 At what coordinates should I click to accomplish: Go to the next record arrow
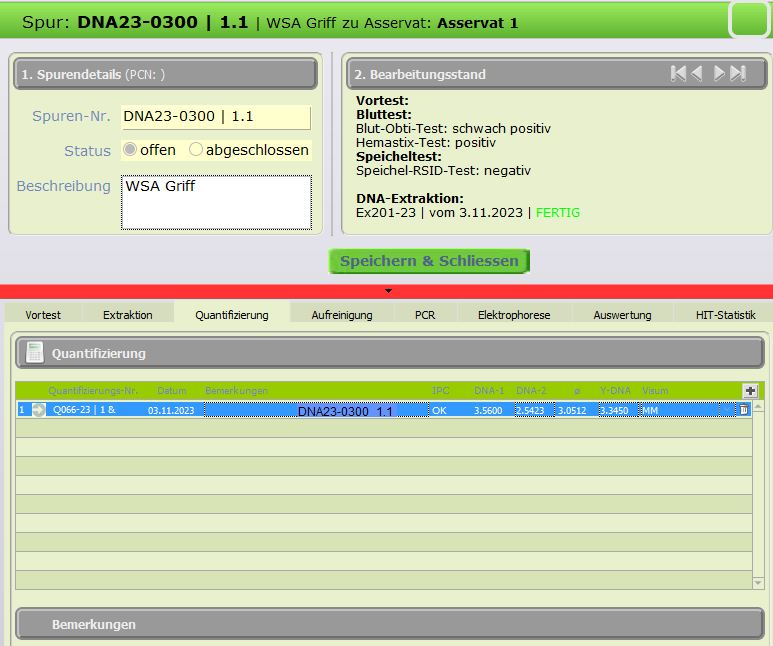point(719,73)
